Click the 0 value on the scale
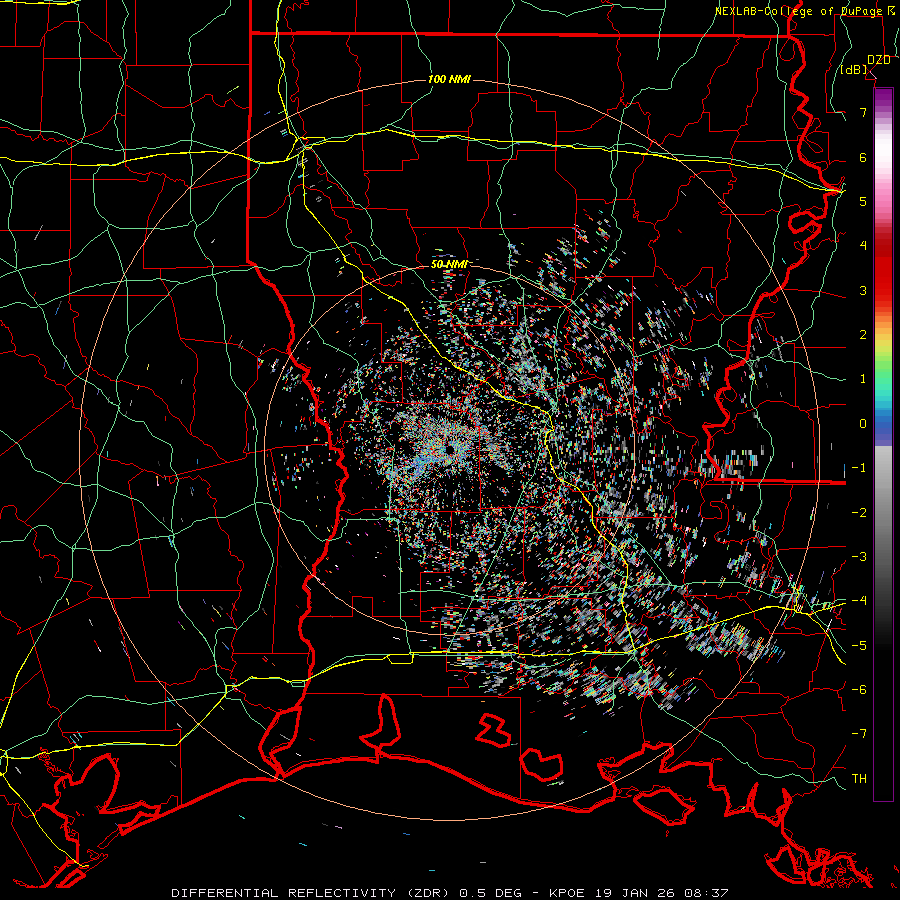 pyautogui.click(x=863, y=424)
